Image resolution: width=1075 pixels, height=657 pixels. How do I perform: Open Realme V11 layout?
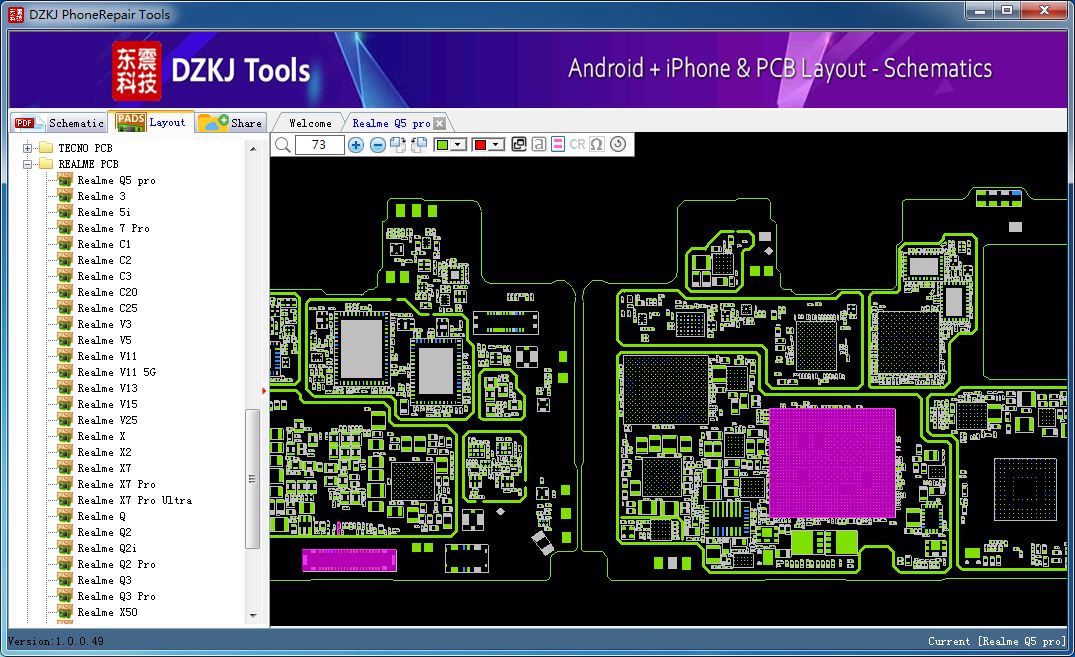point(107,356)
